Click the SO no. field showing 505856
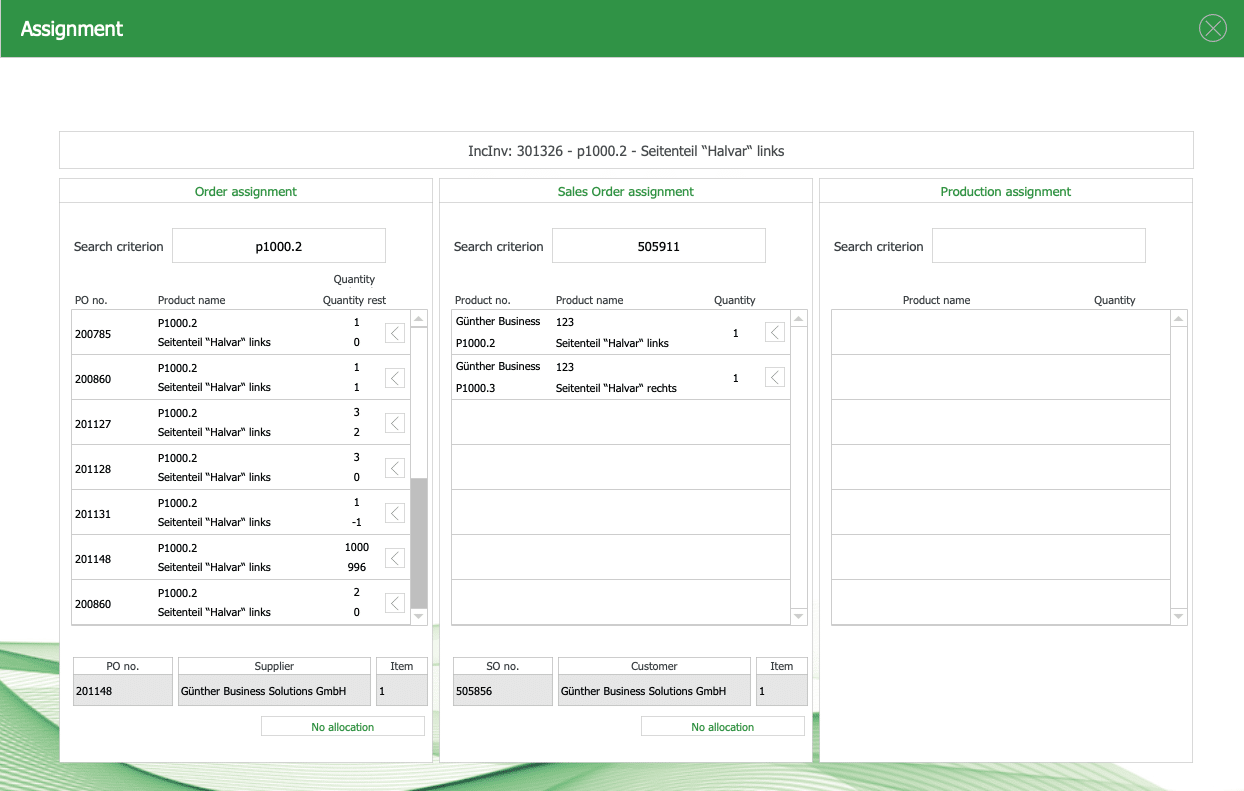This screenshot has width=1244, height=791. pyautogui.click(x=502, y=691)
